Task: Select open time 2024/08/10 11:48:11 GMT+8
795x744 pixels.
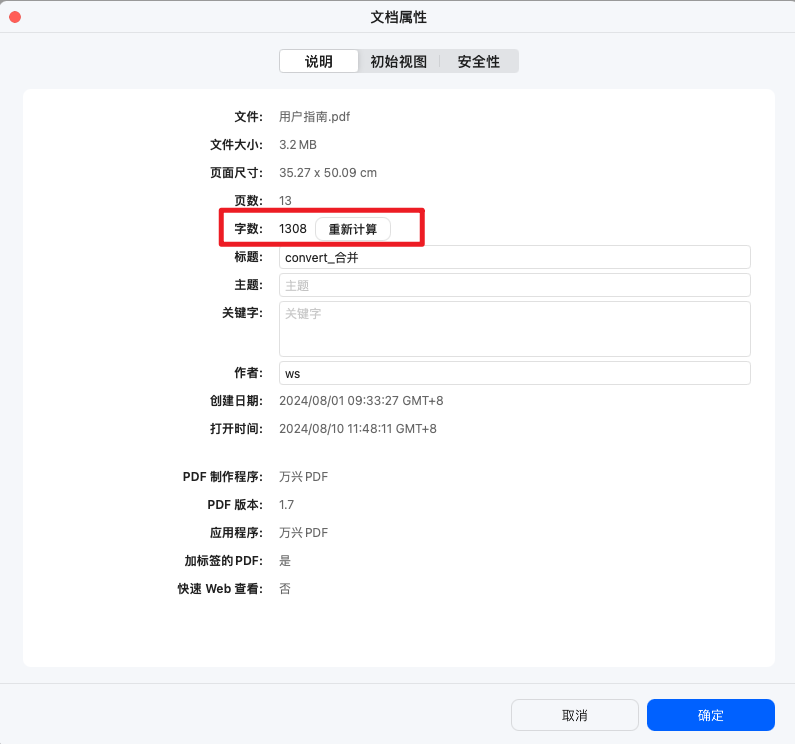Action: pos(357,429)
